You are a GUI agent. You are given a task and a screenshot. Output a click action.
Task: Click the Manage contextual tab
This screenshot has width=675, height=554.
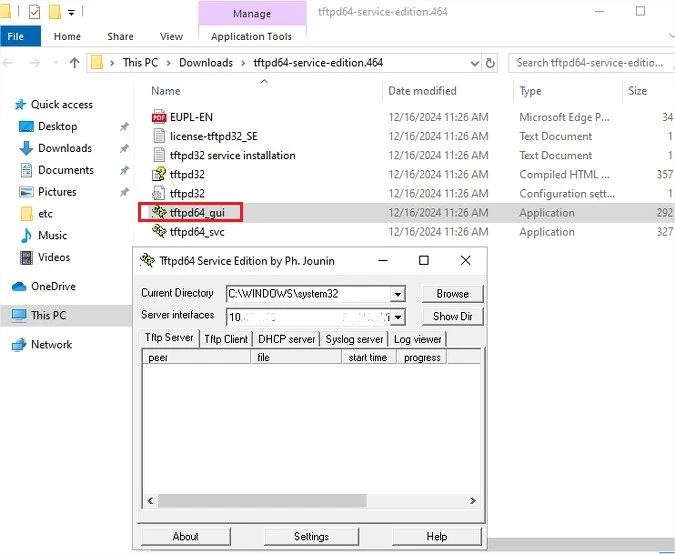coord(252,13)
